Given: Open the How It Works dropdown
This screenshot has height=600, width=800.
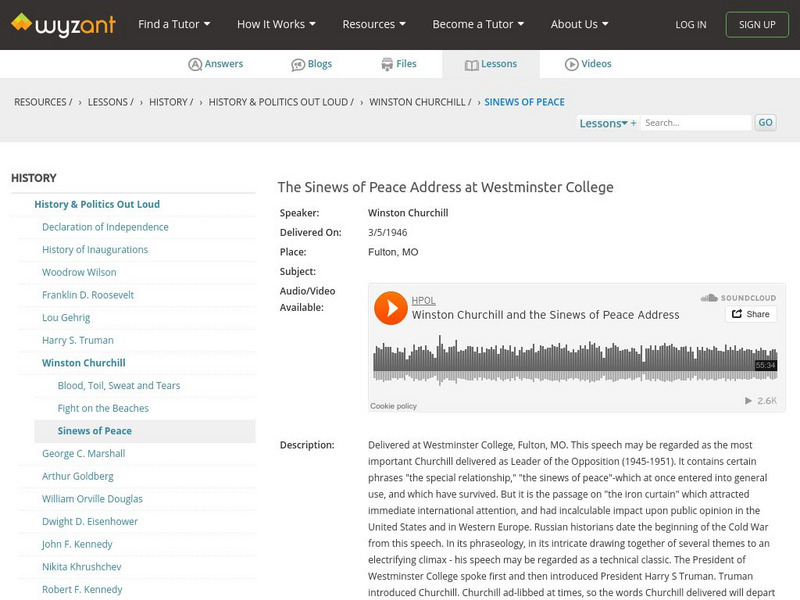Looking at the screenshot, I should click(x=276, y=24).
